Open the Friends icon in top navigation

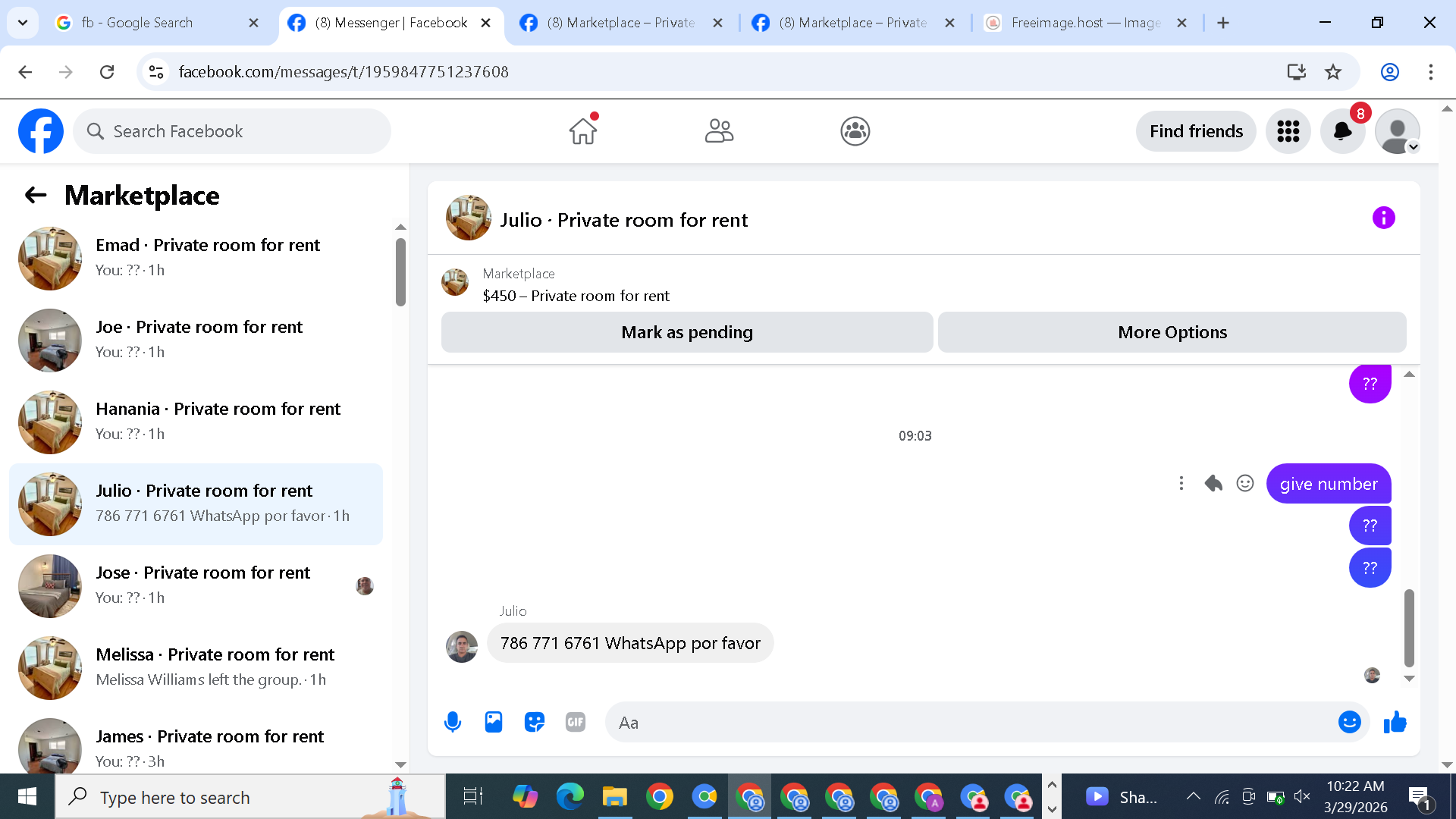719,131
